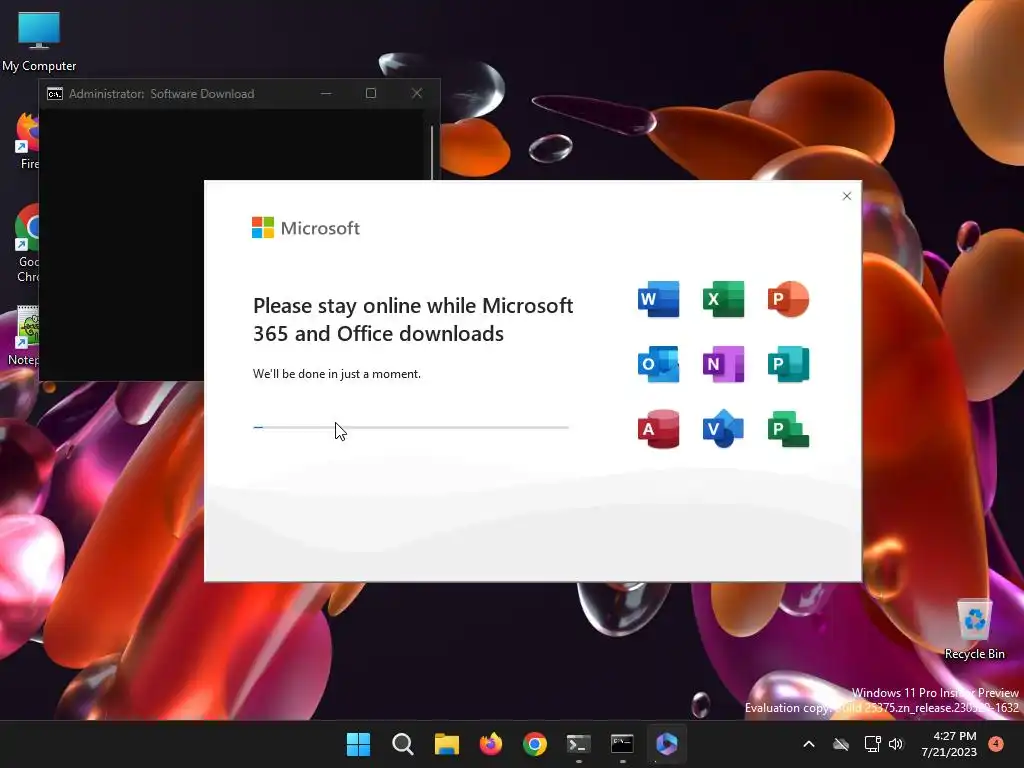Image resolution: width=1024 pixels, height=768 pixels.
Task: Click the Software Download console scrollbar
Action: (x=432, y=152)
